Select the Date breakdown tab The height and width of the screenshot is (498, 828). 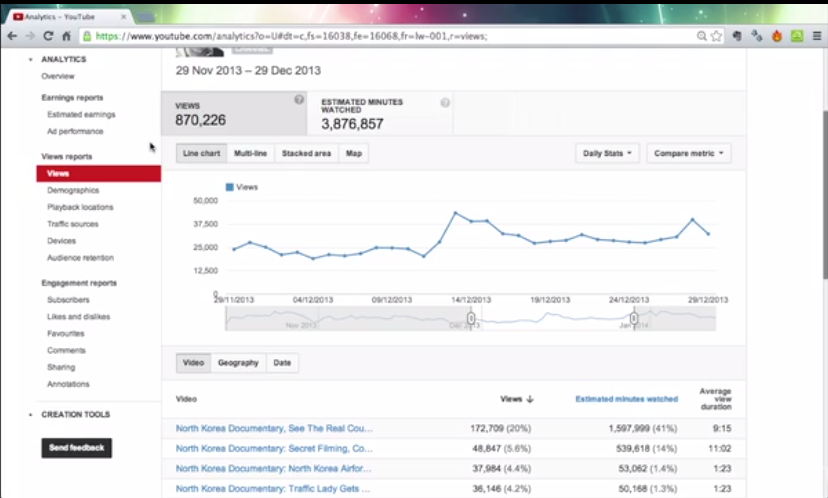282,363
